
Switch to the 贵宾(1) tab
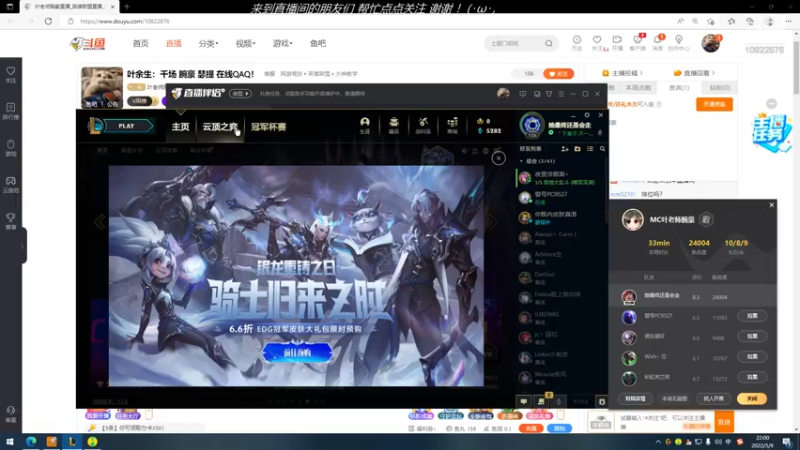(679, 88)
